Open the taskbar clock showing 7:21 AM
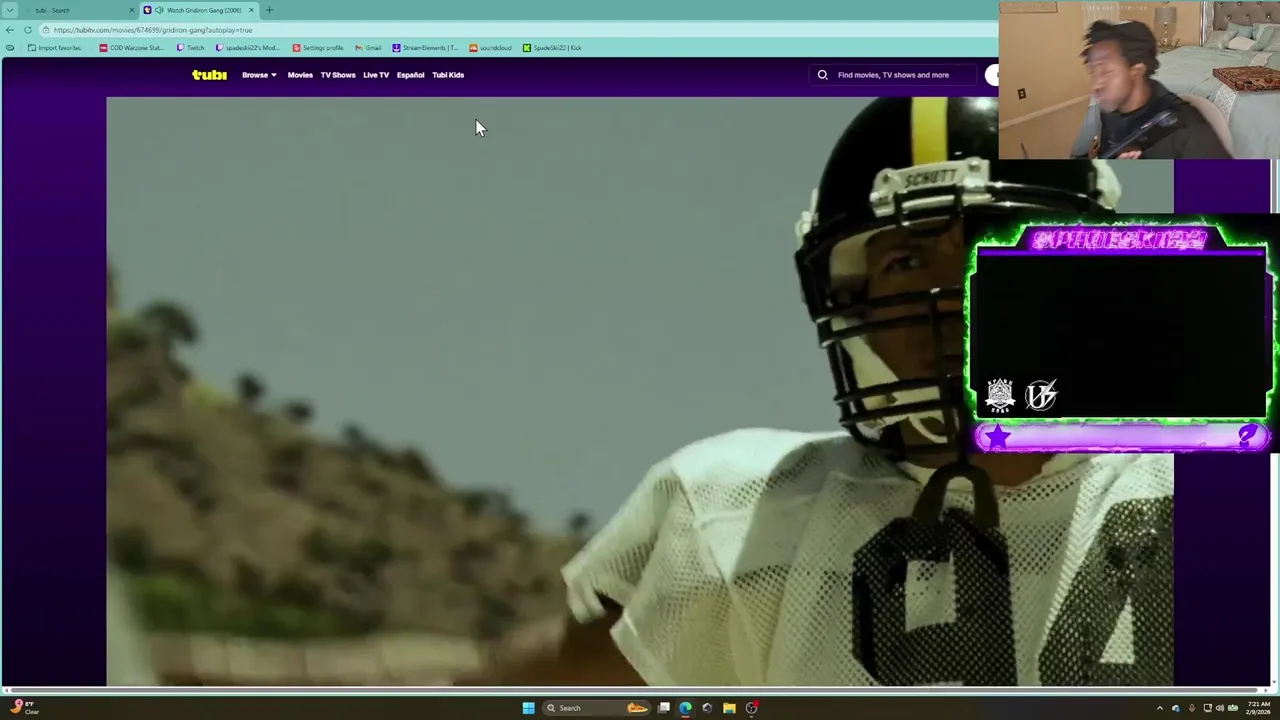The image size is (1280, 720). click(1258, 708)
